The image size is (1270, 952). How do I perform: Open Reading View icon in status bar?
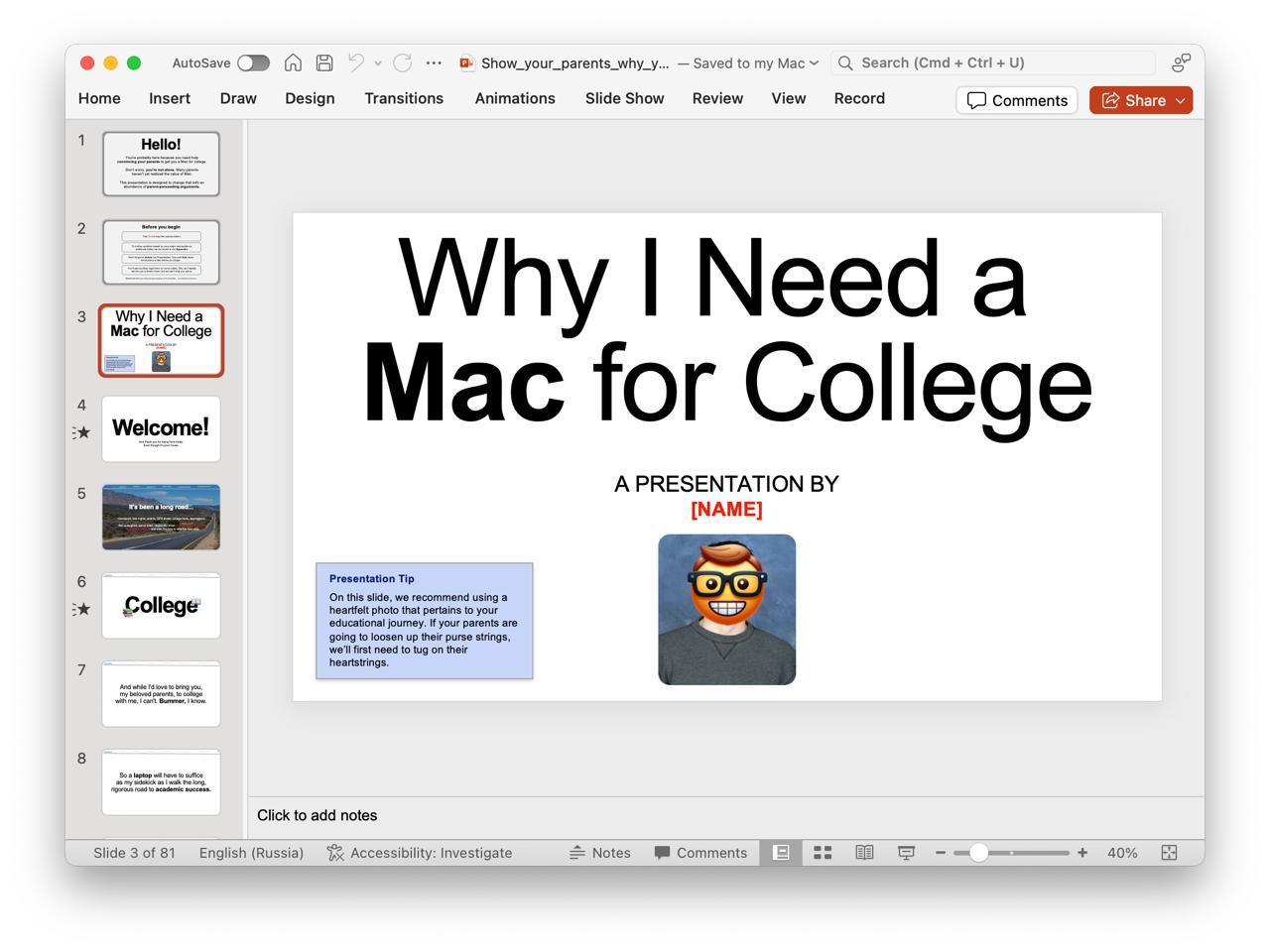(x=864, y=853)
